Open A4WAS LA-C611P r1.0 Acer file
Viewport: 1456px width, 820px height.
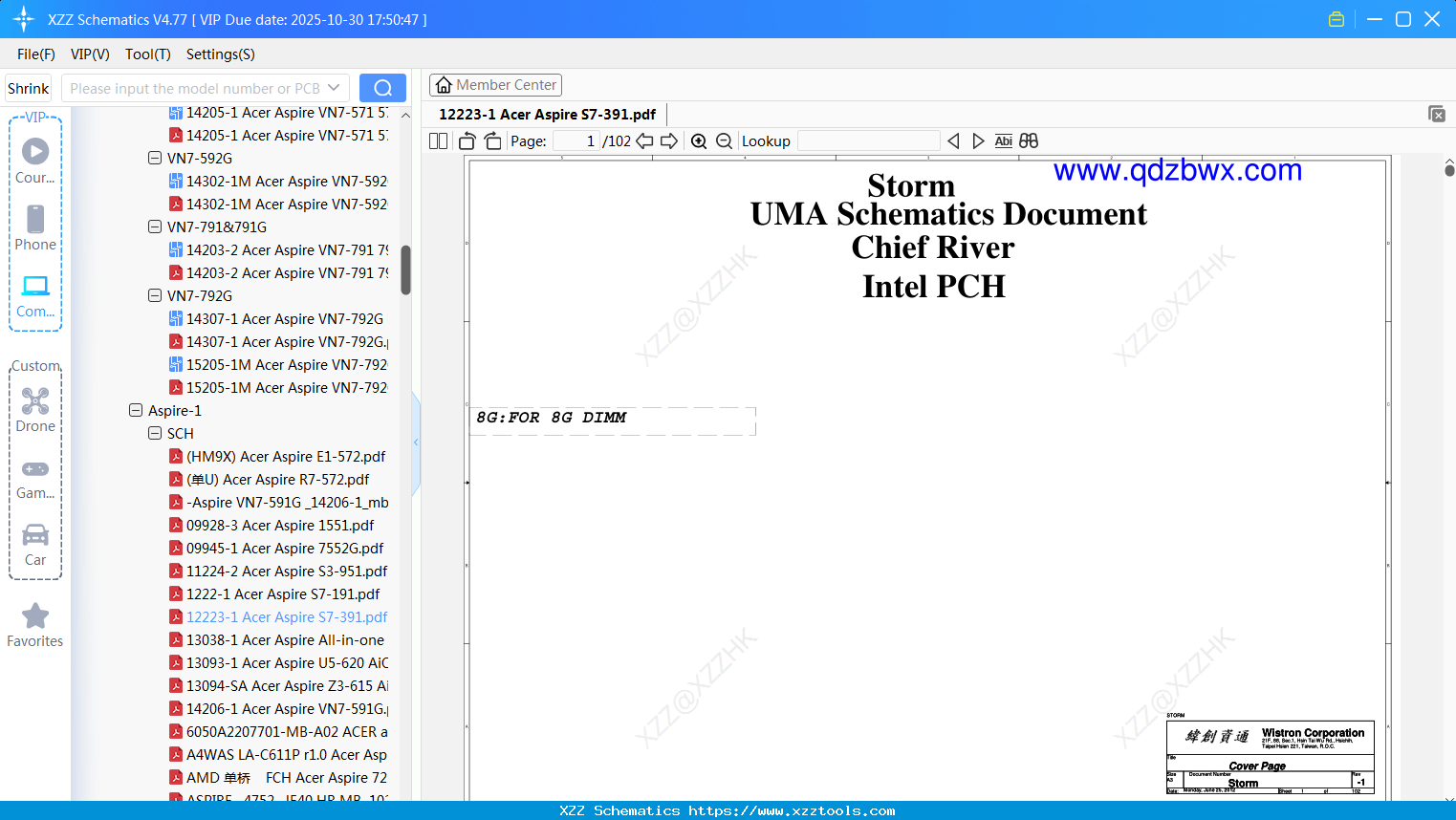point(277,754)
